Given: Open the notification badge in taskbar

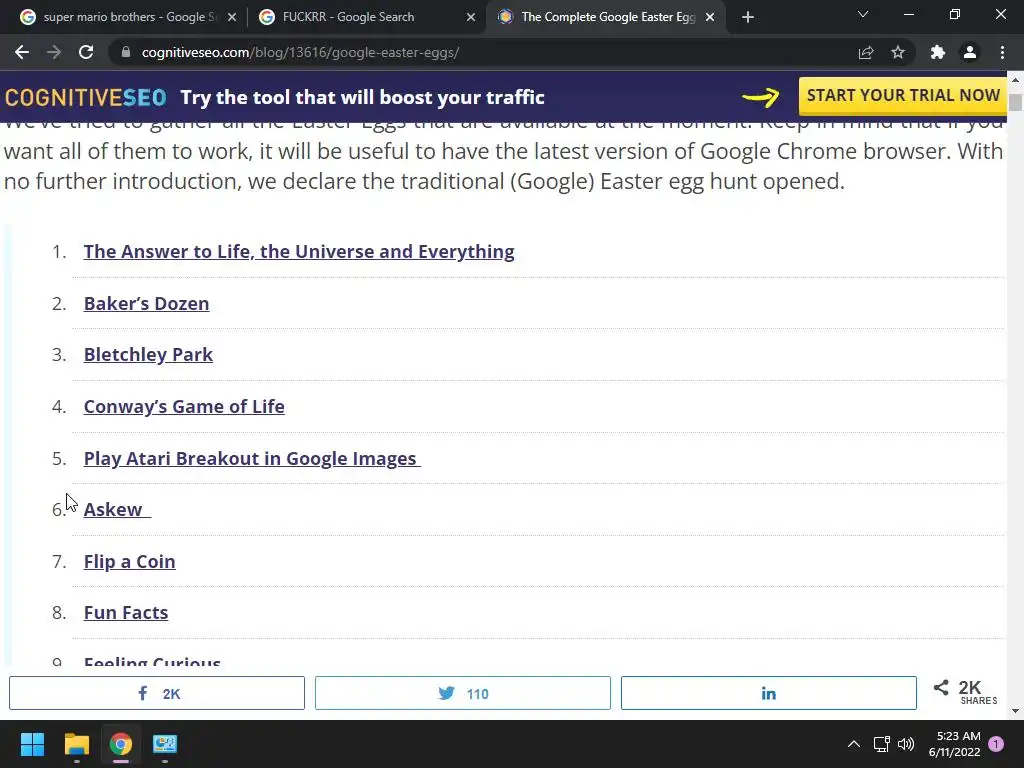Looking at the screenshot, I should [996, 744].
